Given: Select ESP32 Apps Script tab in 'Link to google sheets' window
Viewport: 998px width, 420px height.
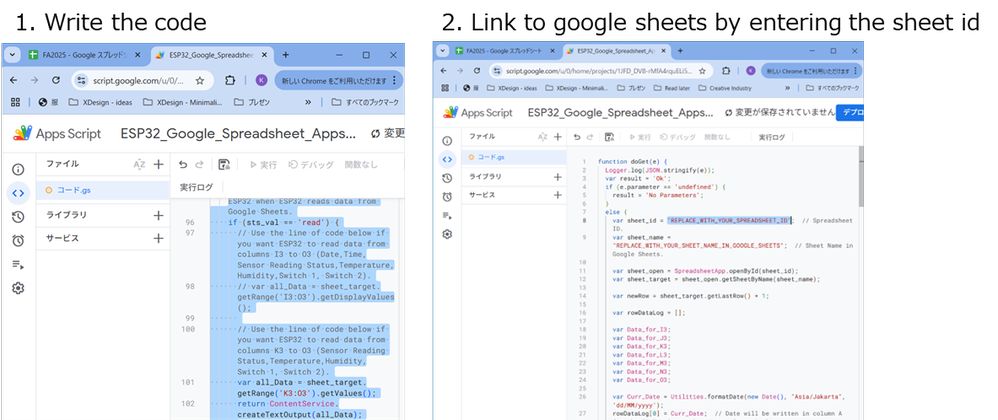Looking at the screenshot, I should [x=616, y=50].
